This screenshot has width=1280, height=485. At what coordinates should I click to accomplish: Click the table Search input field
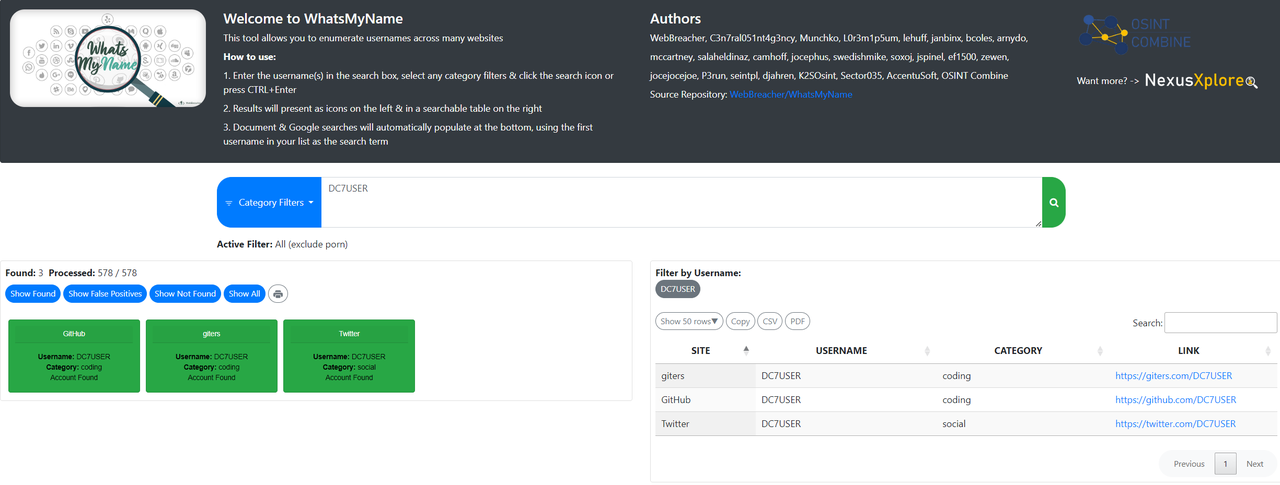pyautogui.click(x=1221, y=322)
